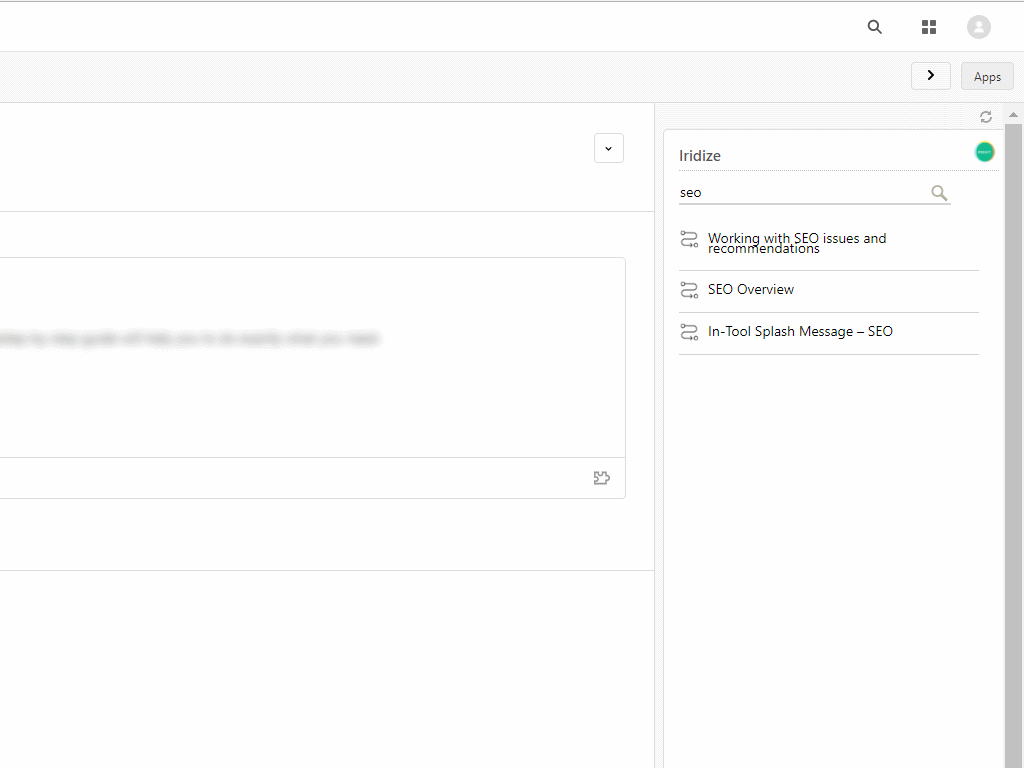
Task: Click the guide icon beside Working with SEO issues
Action: pyautogui.click(x=689, y=239)
